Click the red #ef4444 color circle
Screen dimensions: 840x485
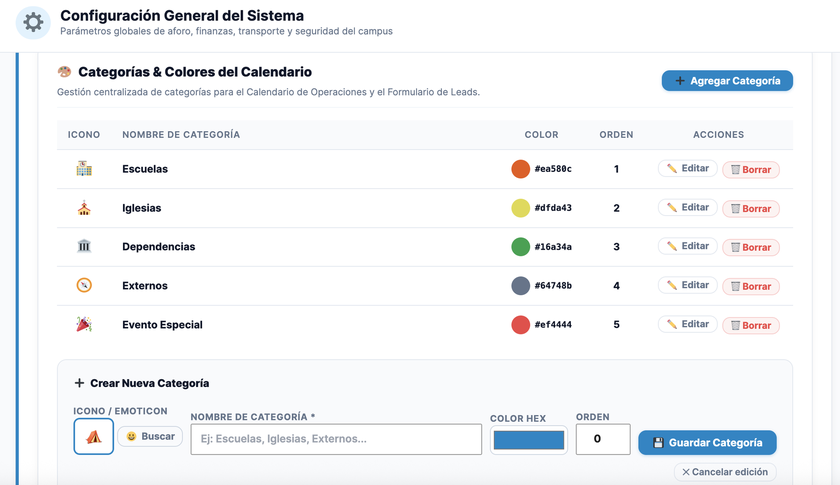coord(520,325)
